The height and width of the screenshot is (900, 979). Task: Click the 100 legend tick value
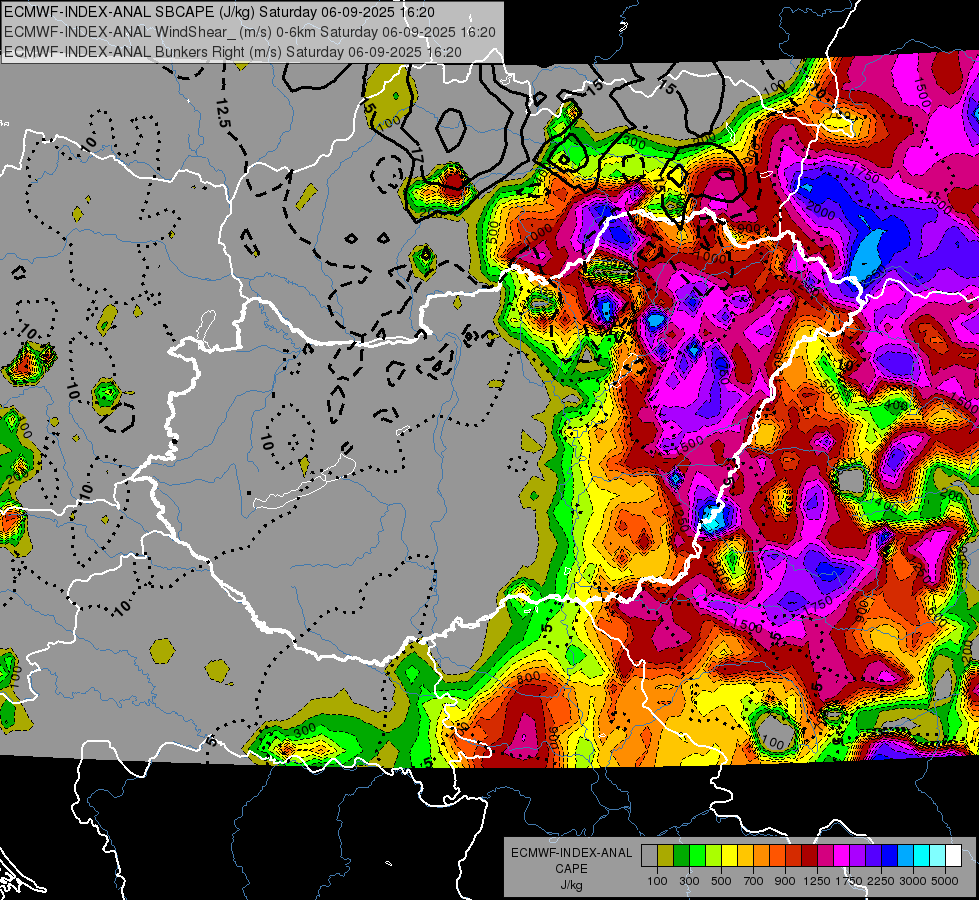[657, 881]
